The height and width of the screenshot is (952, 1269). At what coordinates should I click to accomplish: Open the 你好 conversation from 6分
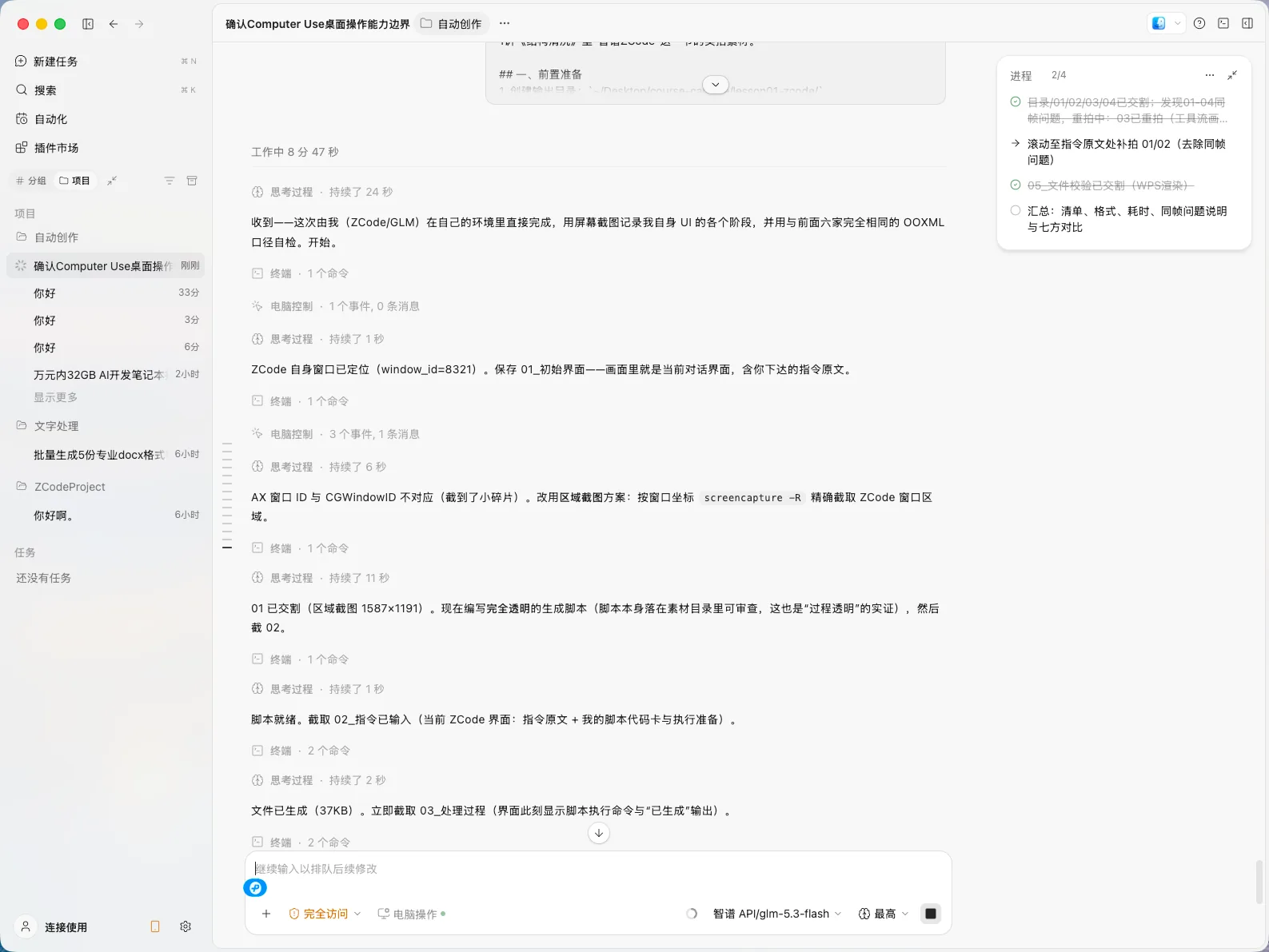(106, 348)
